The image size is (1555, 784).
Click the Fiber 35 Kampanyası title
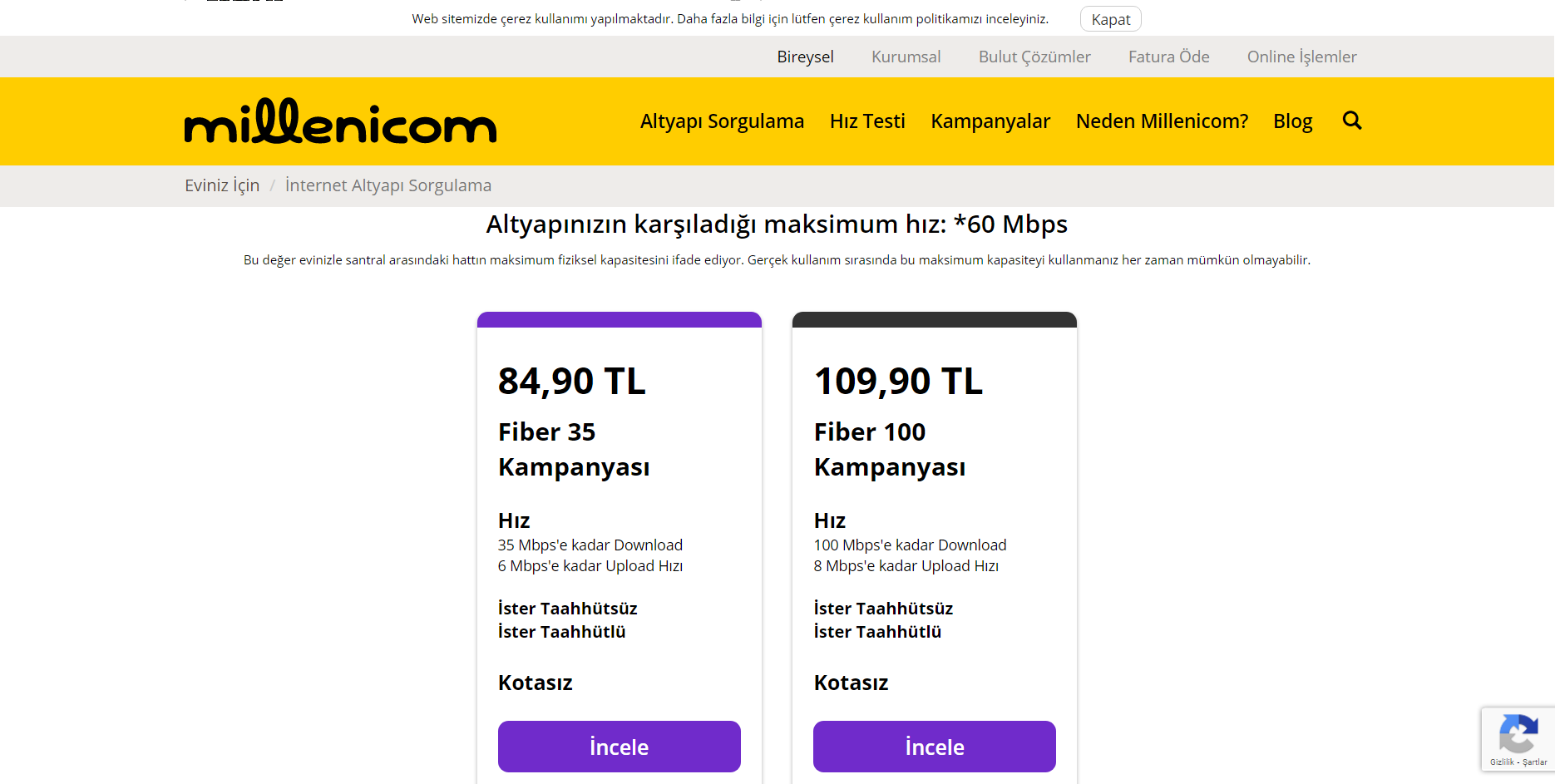tap(574, 449)
